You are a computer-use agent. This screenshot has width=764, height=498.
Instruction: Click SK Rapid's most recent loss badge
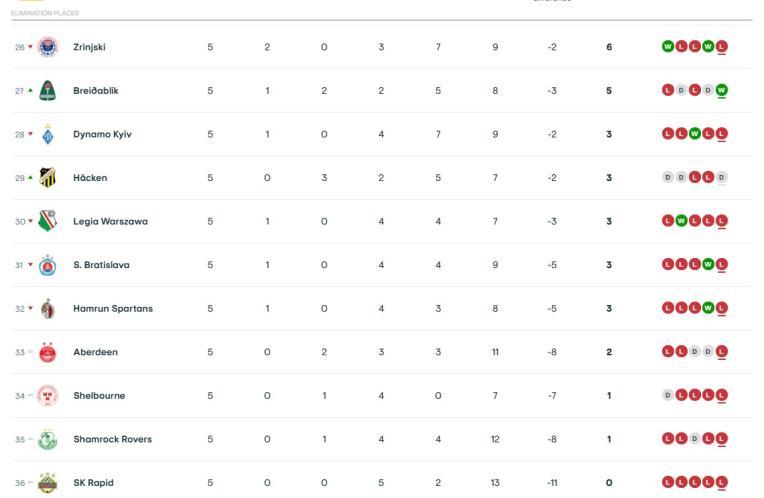[x=722, y=483]
